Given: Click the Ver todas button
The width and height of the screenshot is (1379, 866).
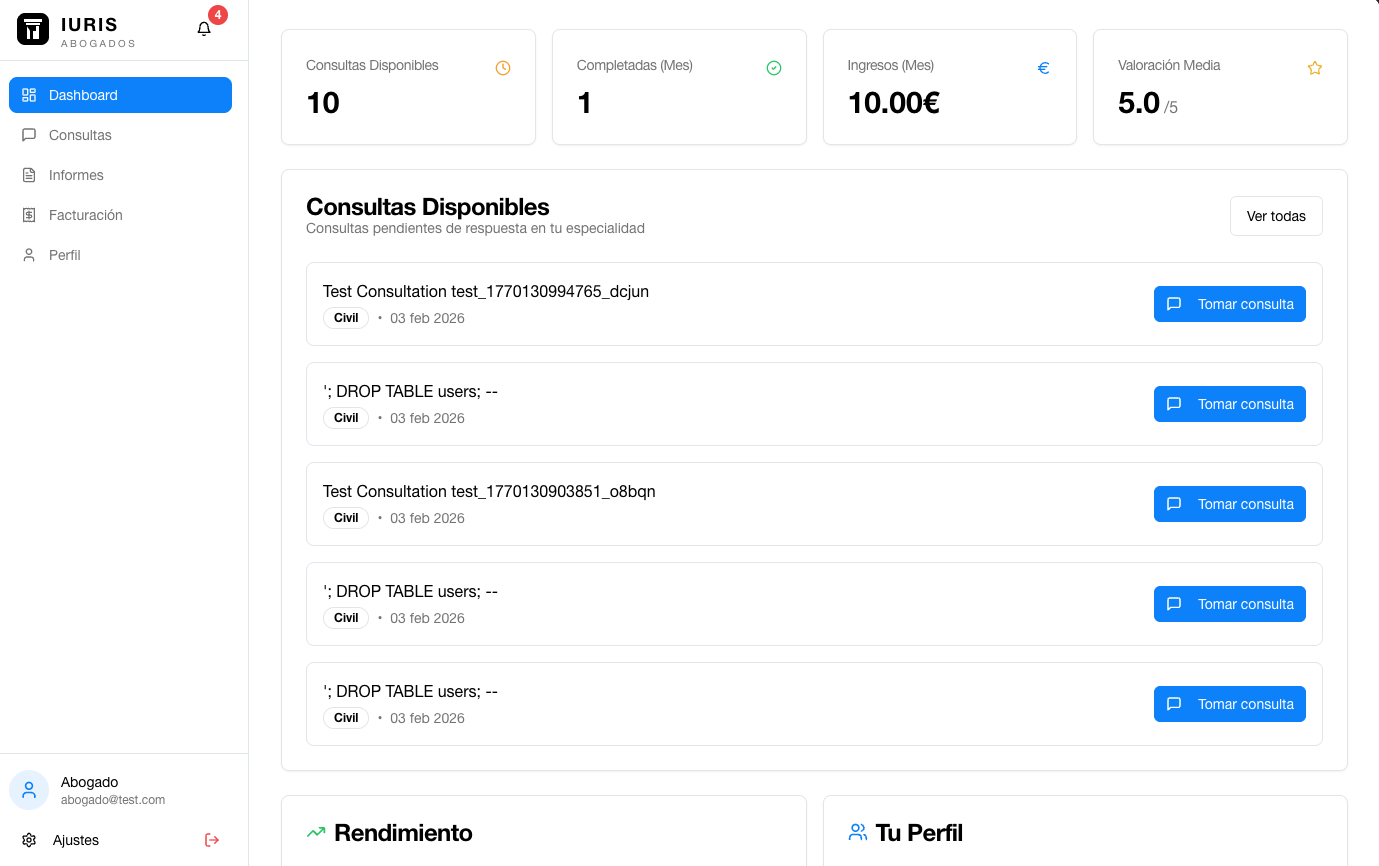Looking at the screenshot, I should pos(1276,216).
